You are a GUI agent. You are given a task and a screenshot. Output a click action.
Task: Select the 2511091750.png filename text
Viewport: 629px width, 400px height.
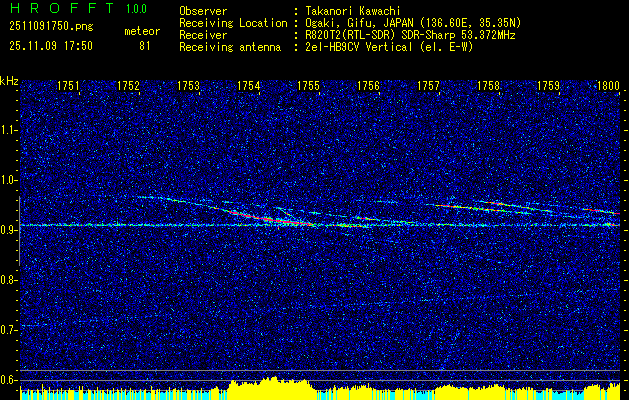pos(51,27)
